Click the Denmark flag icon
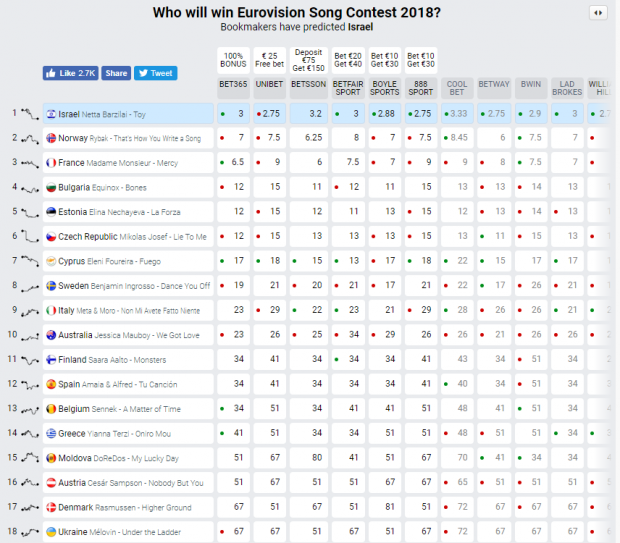The height and width of the screenshot is (543, 620). point(51,507)
